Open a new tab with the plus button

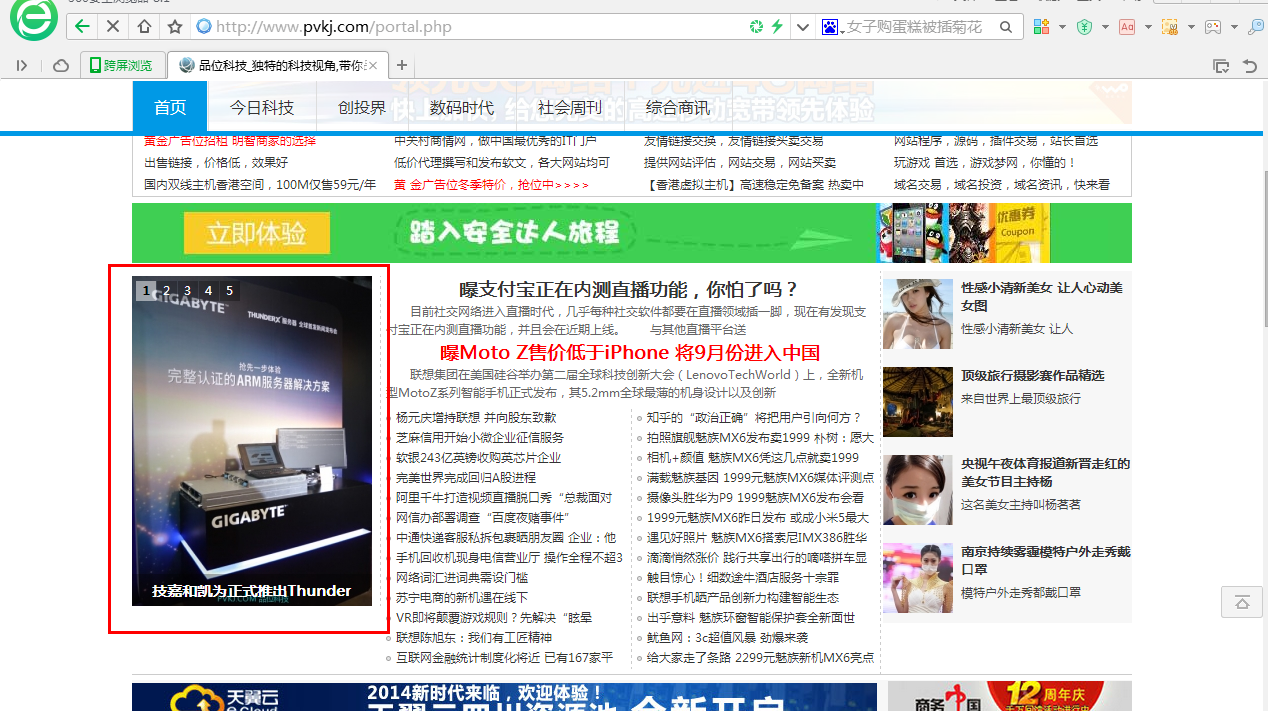click(x=402, y=66)
